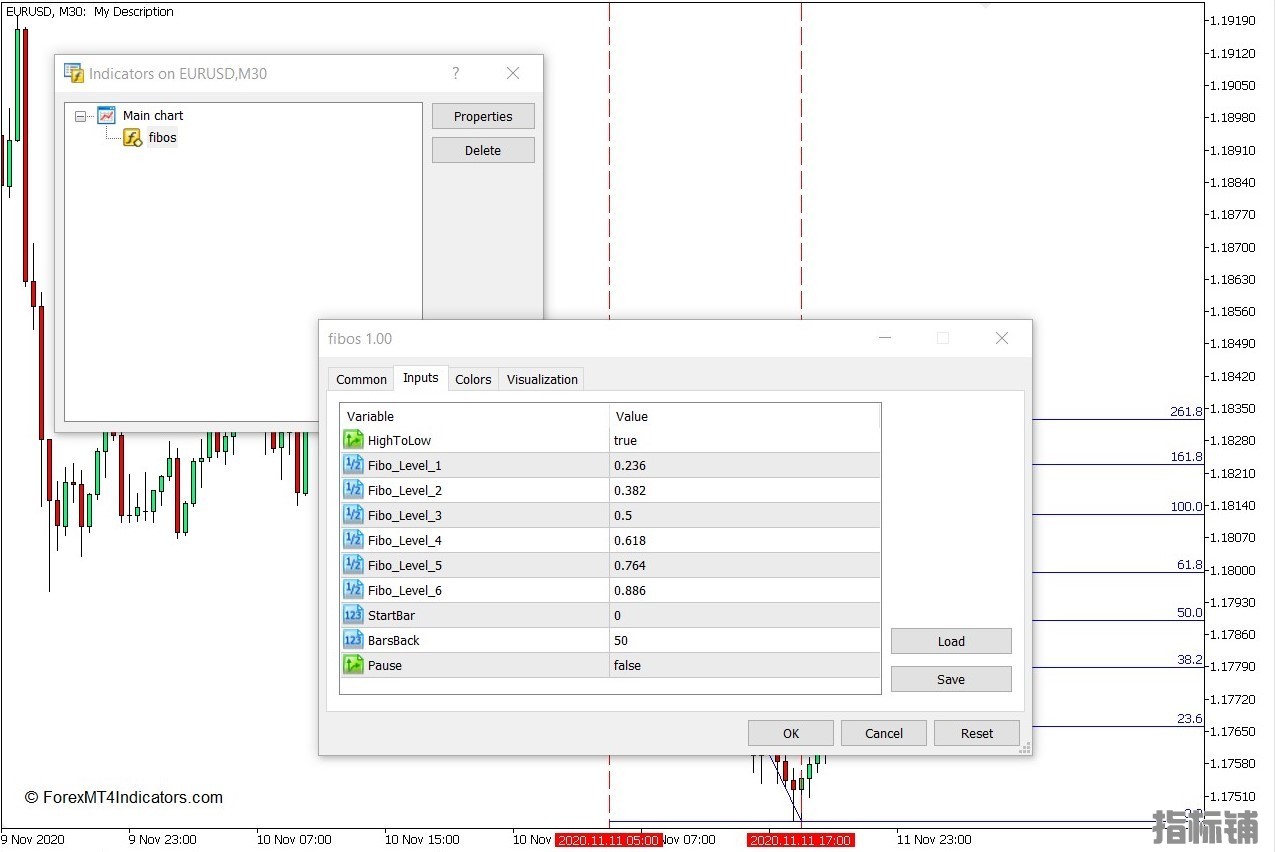The image size is (1275, 852).
Task: Collapse the Main chart tree node
Action: (81, 116)
